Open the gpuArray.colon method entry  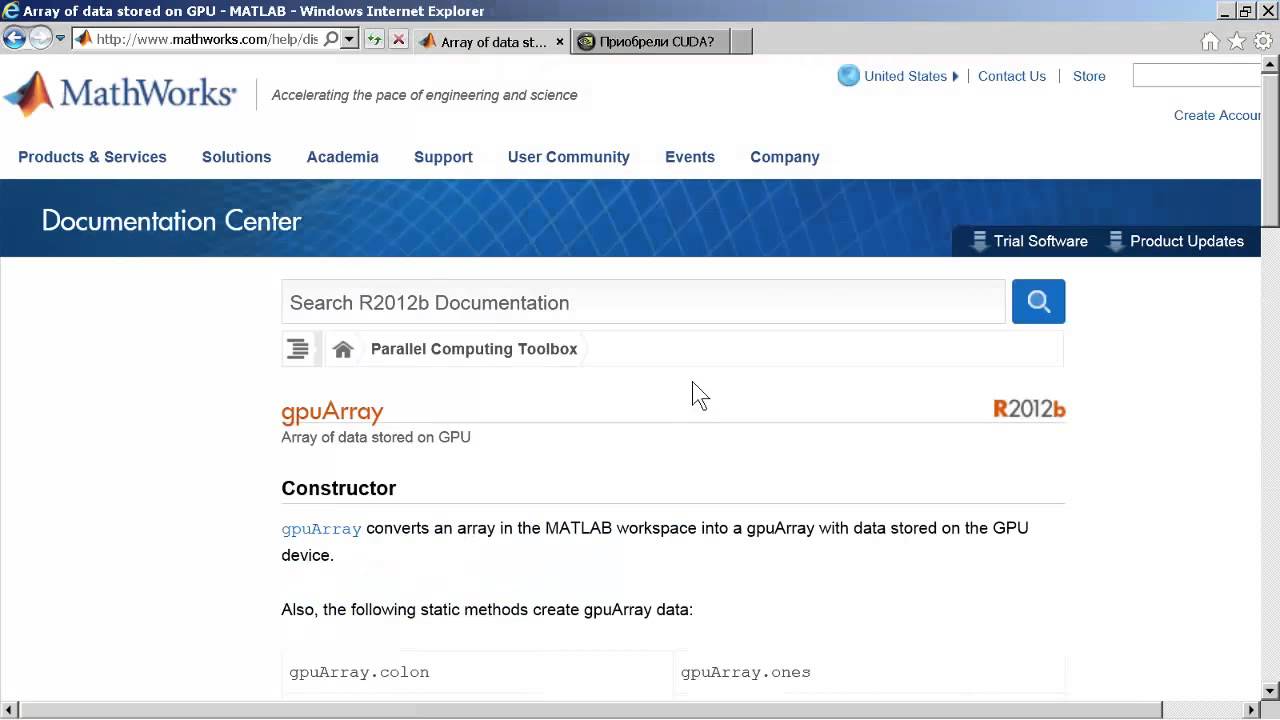(x=359, y=672)
